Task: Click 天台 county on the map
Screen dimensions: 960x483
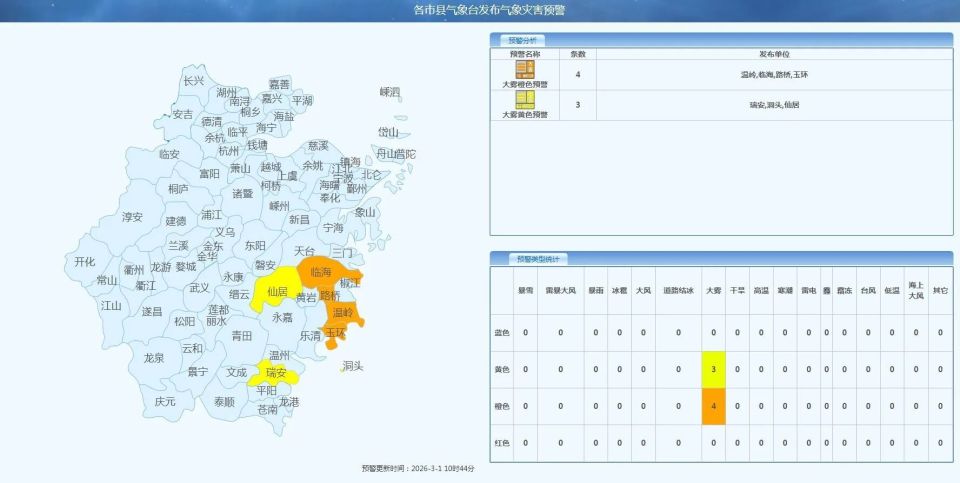Action: [304, 251]
